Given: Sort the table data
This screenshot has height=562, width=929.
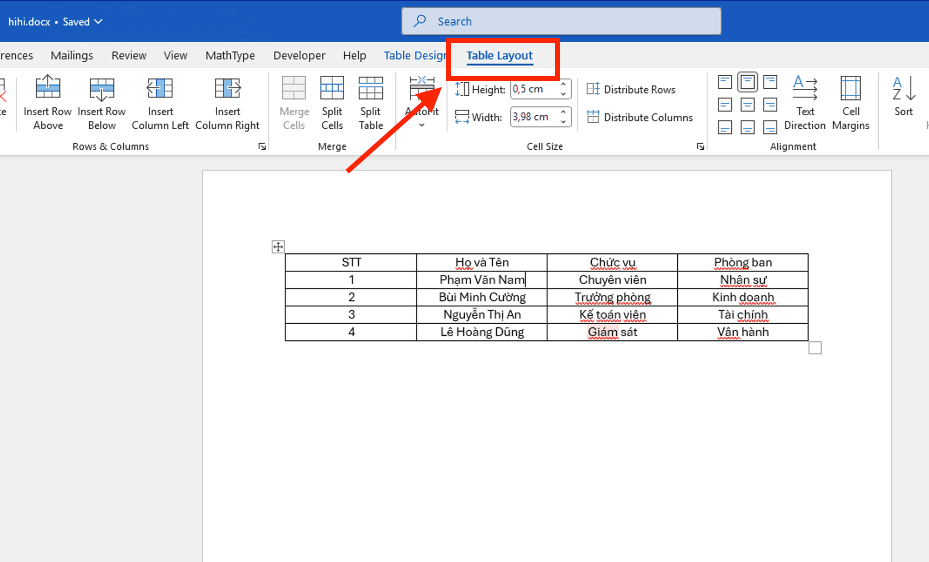Looking at the screenshot, I should click(x=904, y=96).
